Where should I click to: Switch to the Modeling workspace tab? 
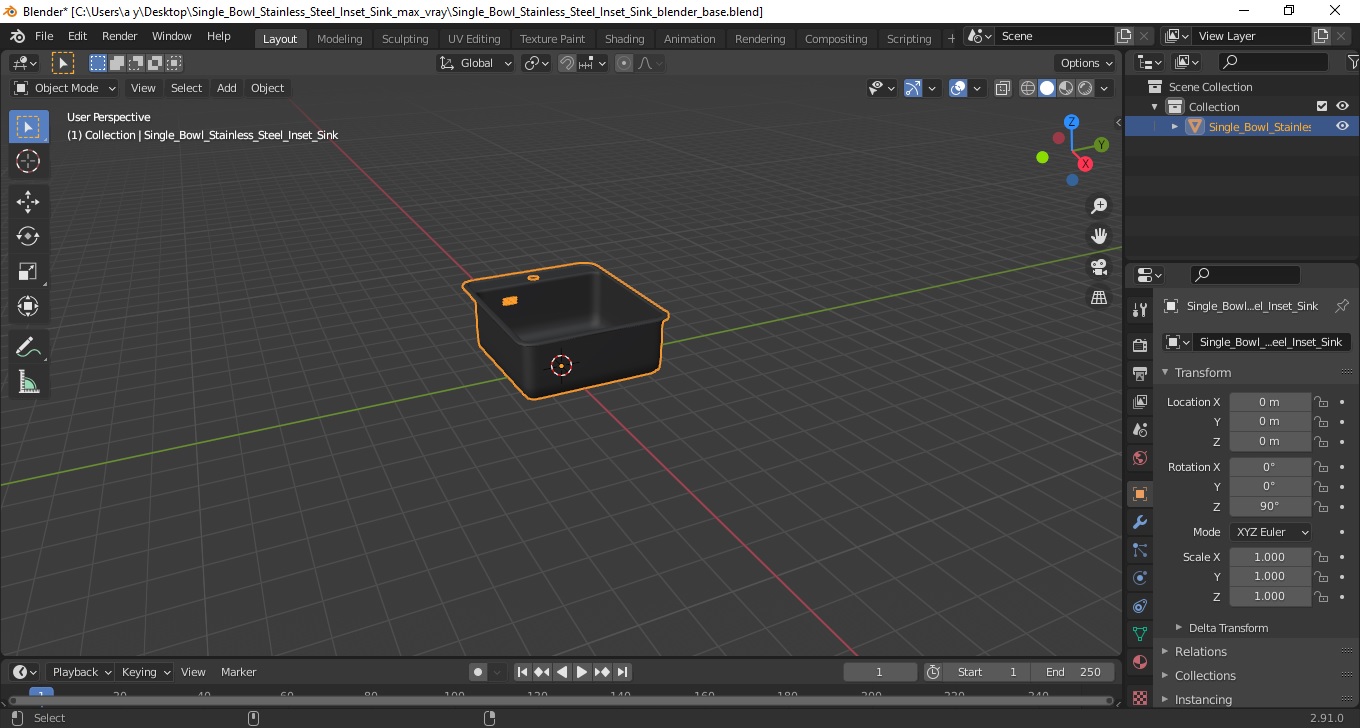339,38
